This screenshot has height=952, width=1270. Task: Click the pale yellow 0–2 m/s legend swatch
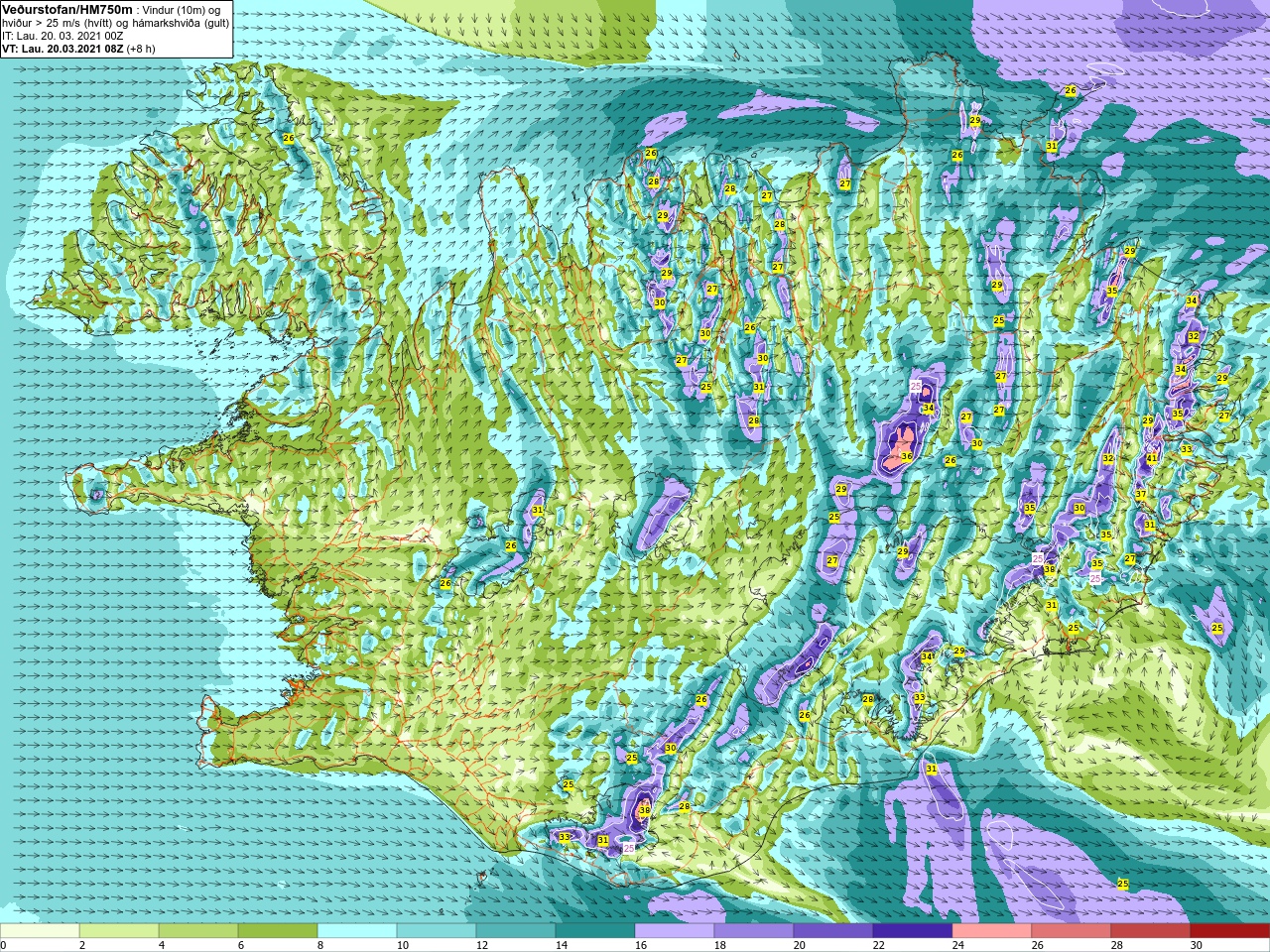(40, 931)
